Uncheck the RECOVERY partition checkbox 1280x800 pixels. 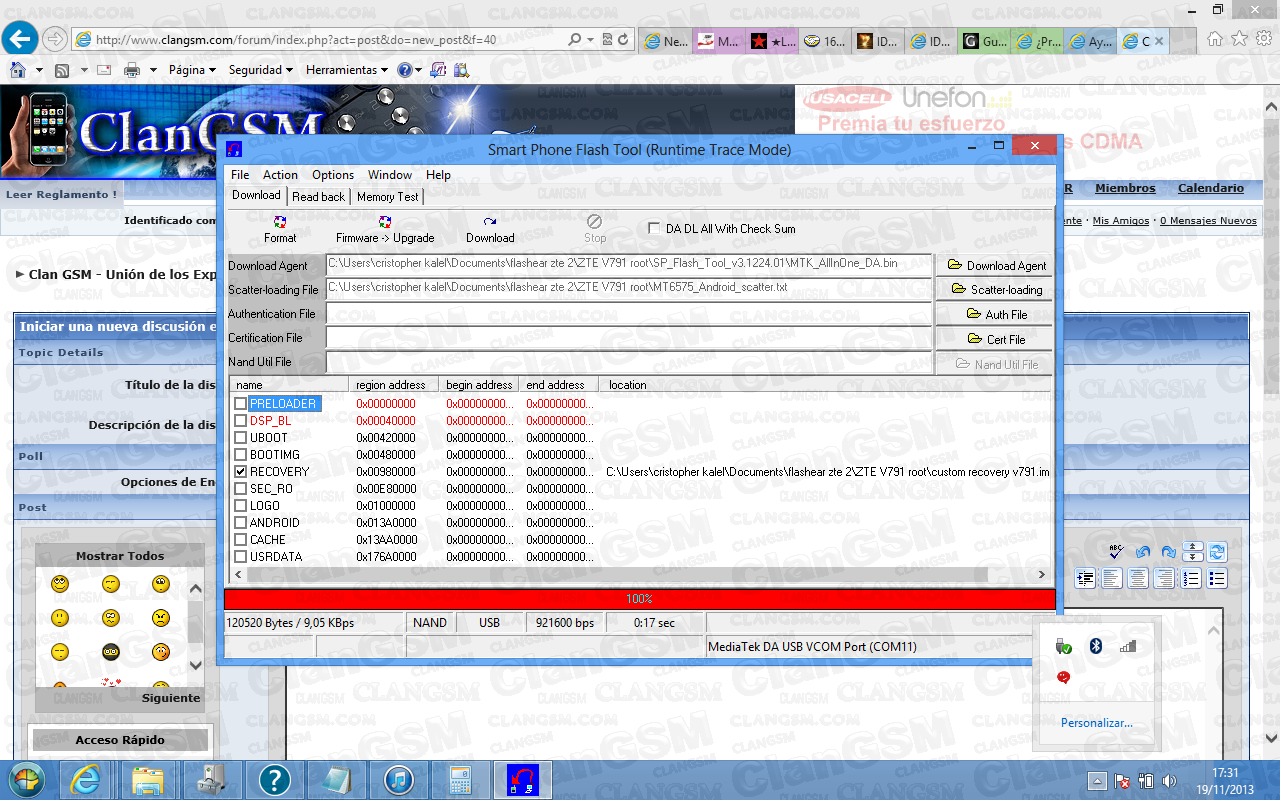coord(240,471)
